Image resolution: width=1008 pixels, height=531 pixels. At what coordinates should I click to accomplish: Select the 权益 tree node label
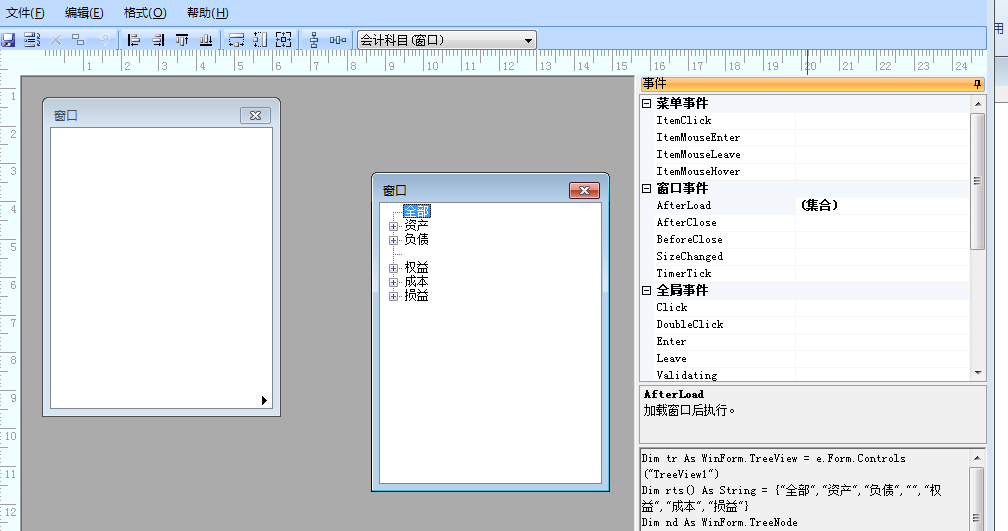coord(417,268)
